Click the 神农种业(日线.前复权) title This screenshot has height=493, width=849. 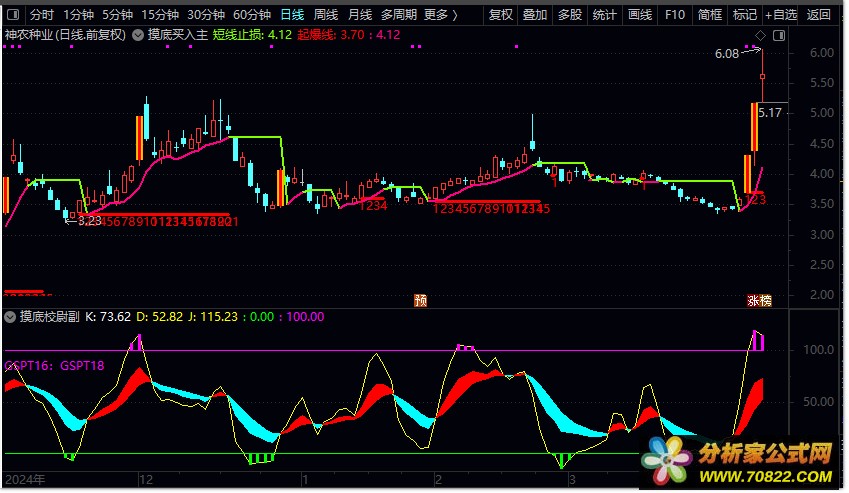[65, 35]
